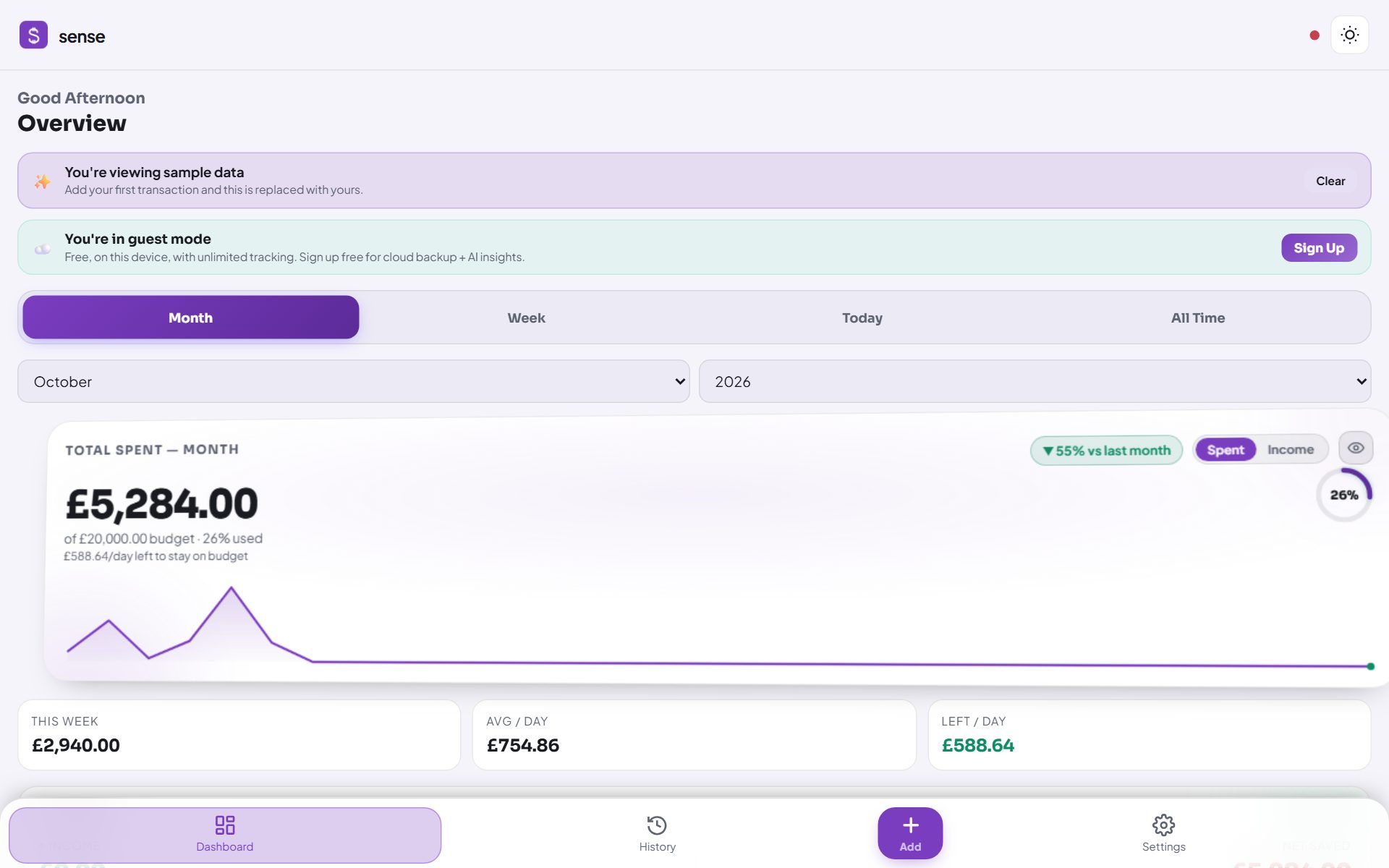Switch to the All Time period tab

[x=1197, y=318]
